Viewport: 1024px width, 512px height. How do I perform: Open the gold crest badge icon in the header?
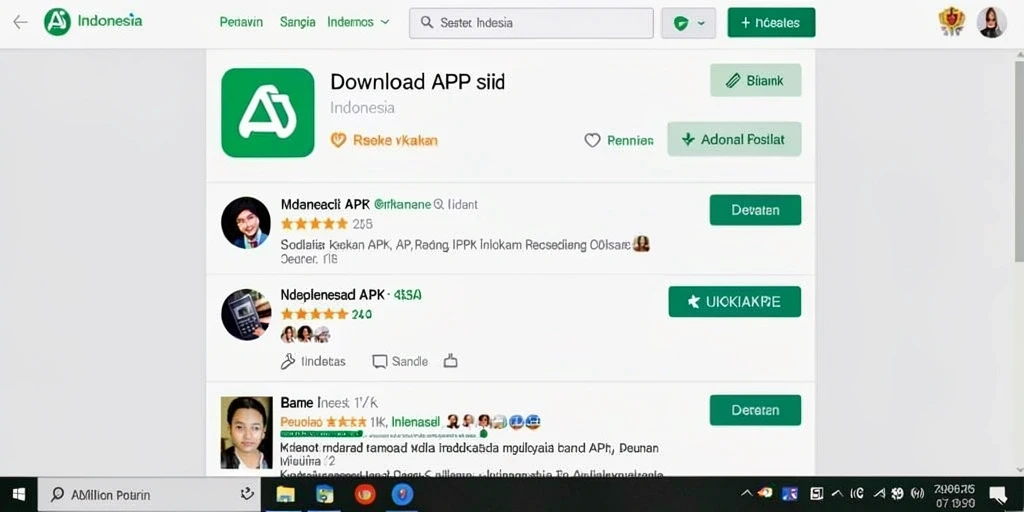pyautogui.click(x=952, y=22)
